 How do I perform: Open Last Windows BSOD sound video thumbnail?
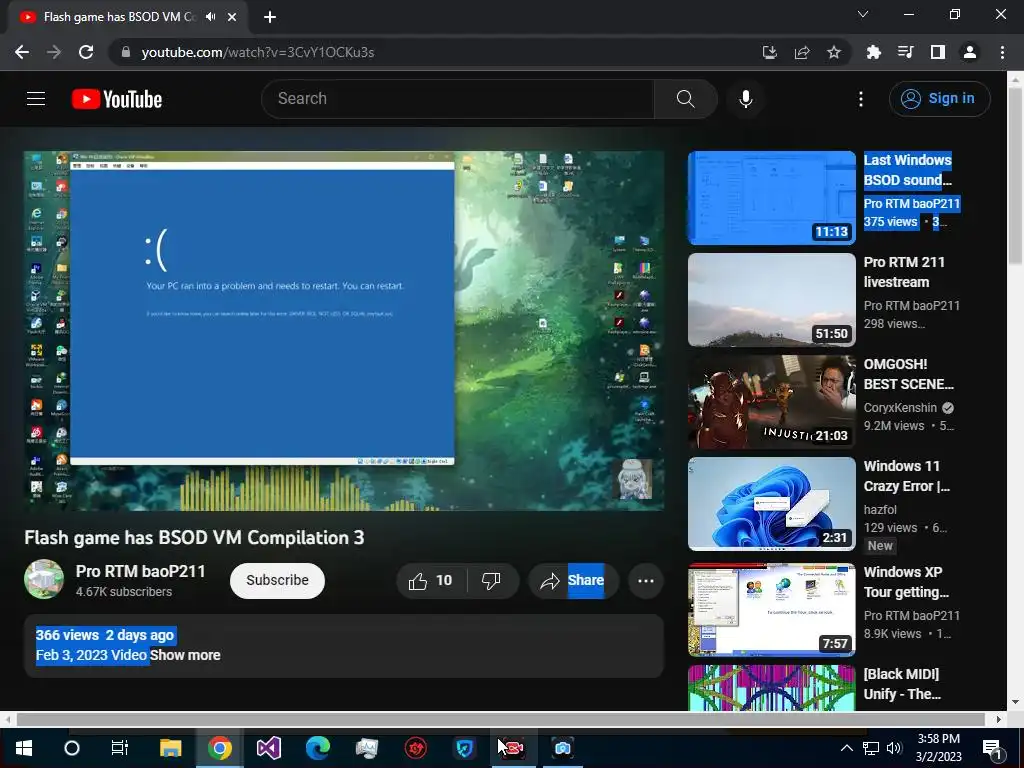coord(771,198)
